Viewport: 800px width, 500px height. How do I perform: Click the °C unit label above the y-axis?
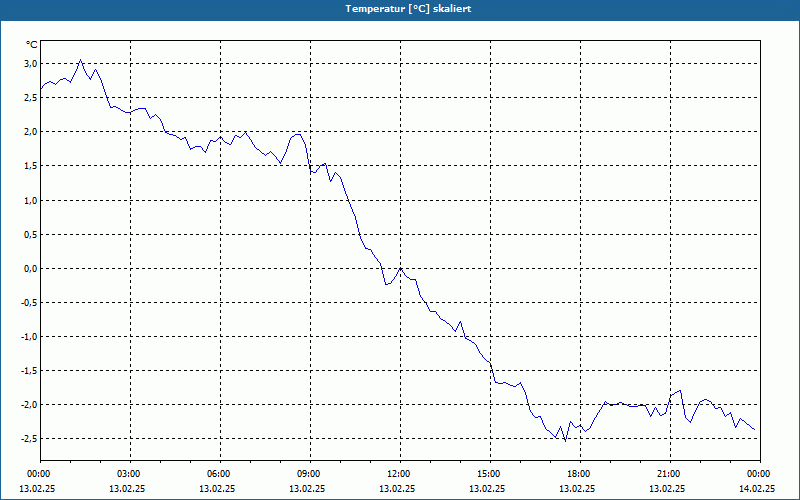(x=32, y=45)
